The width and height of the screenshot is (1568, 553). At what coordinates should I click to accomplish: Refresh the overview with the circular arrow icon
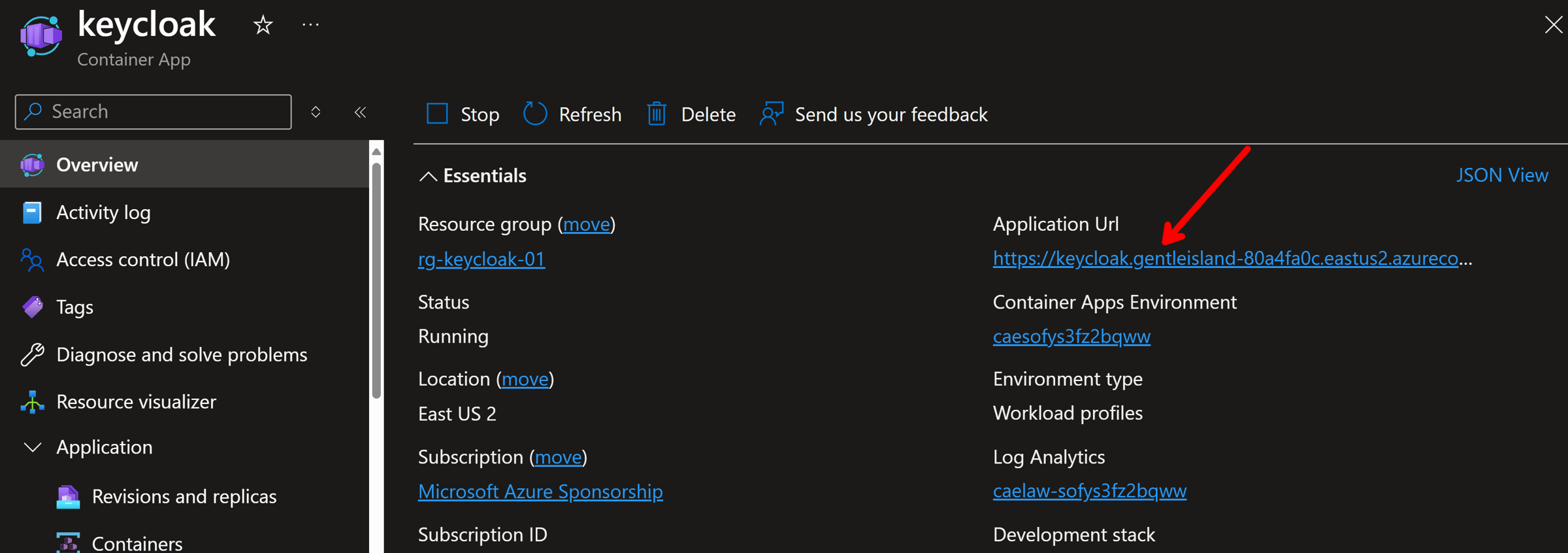click(x=534, y=114)
